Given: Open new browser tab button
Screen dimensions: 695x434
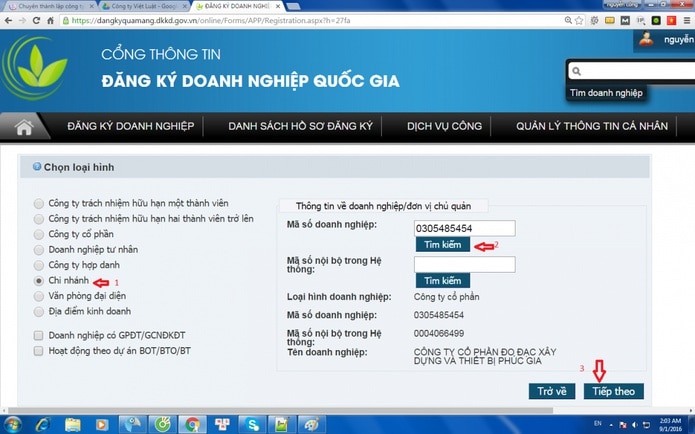Looking at the screenshot, I should pos(293,6).
